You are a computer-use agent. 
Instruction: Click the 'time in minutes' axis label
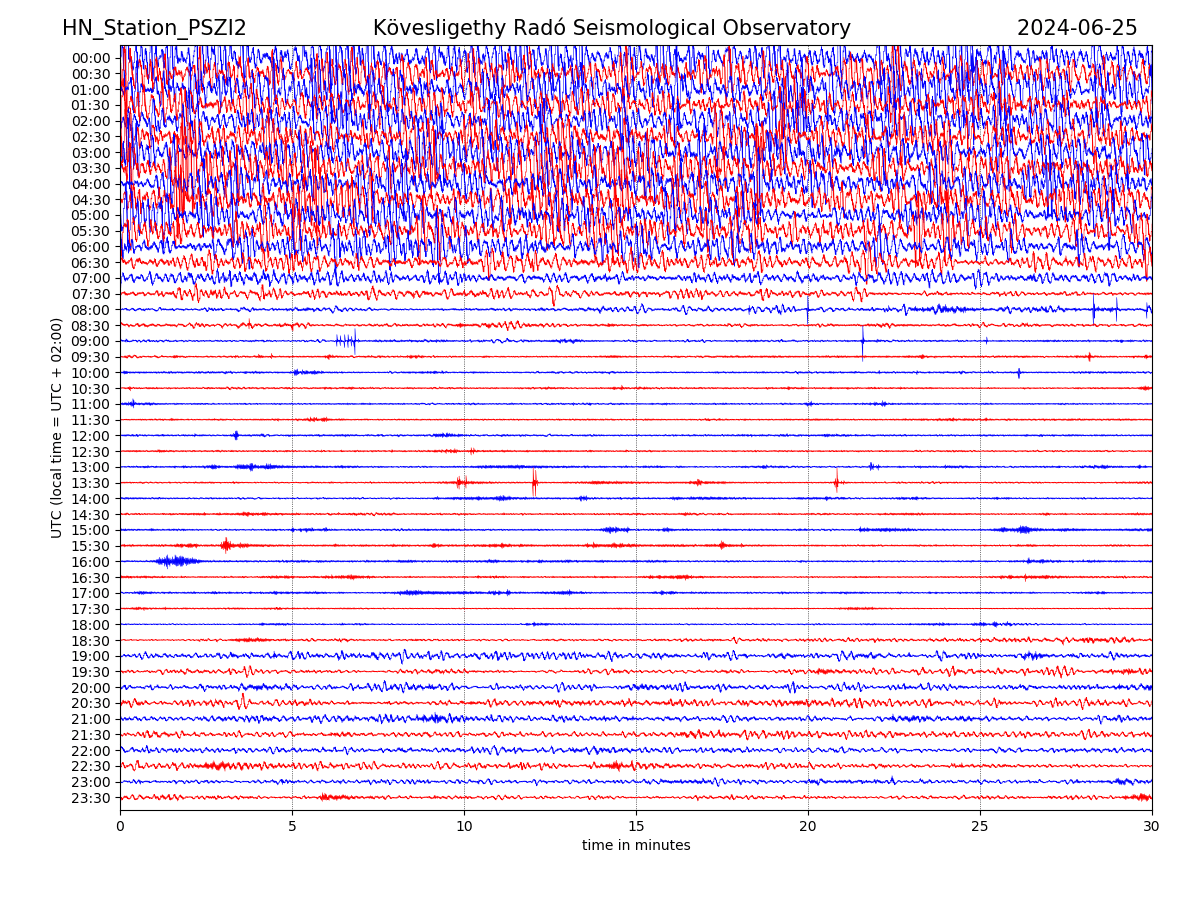pos(636,845)
